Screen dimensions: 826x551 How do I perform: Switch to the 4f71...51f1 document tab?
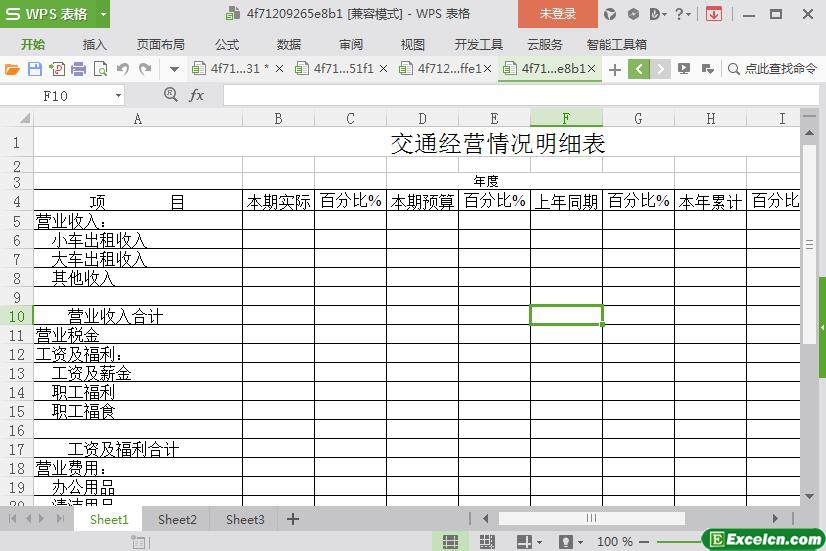tap(338, 68)
